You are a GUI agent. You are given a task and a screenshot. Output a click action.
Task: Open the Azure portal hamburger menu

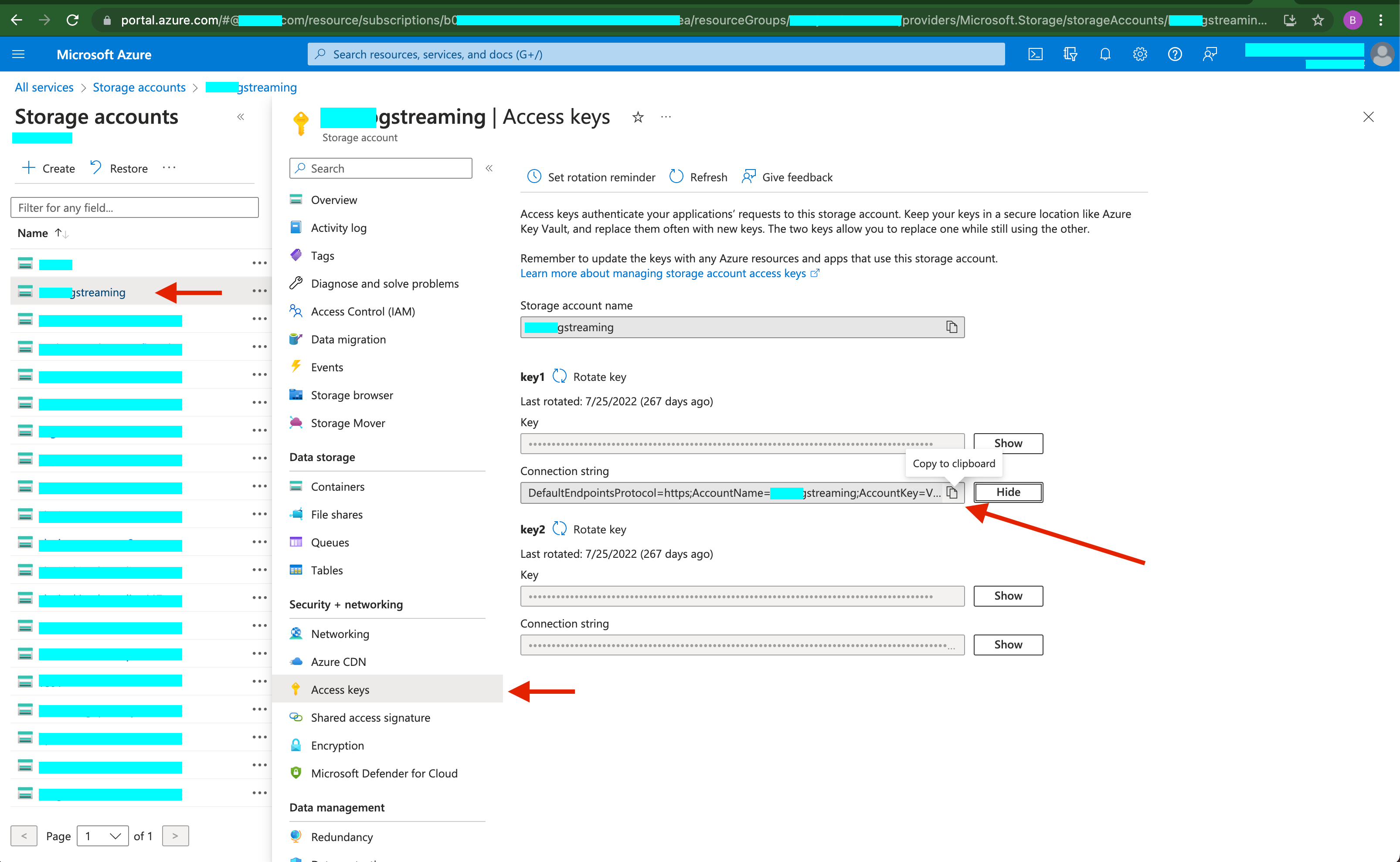coord(18,54)
